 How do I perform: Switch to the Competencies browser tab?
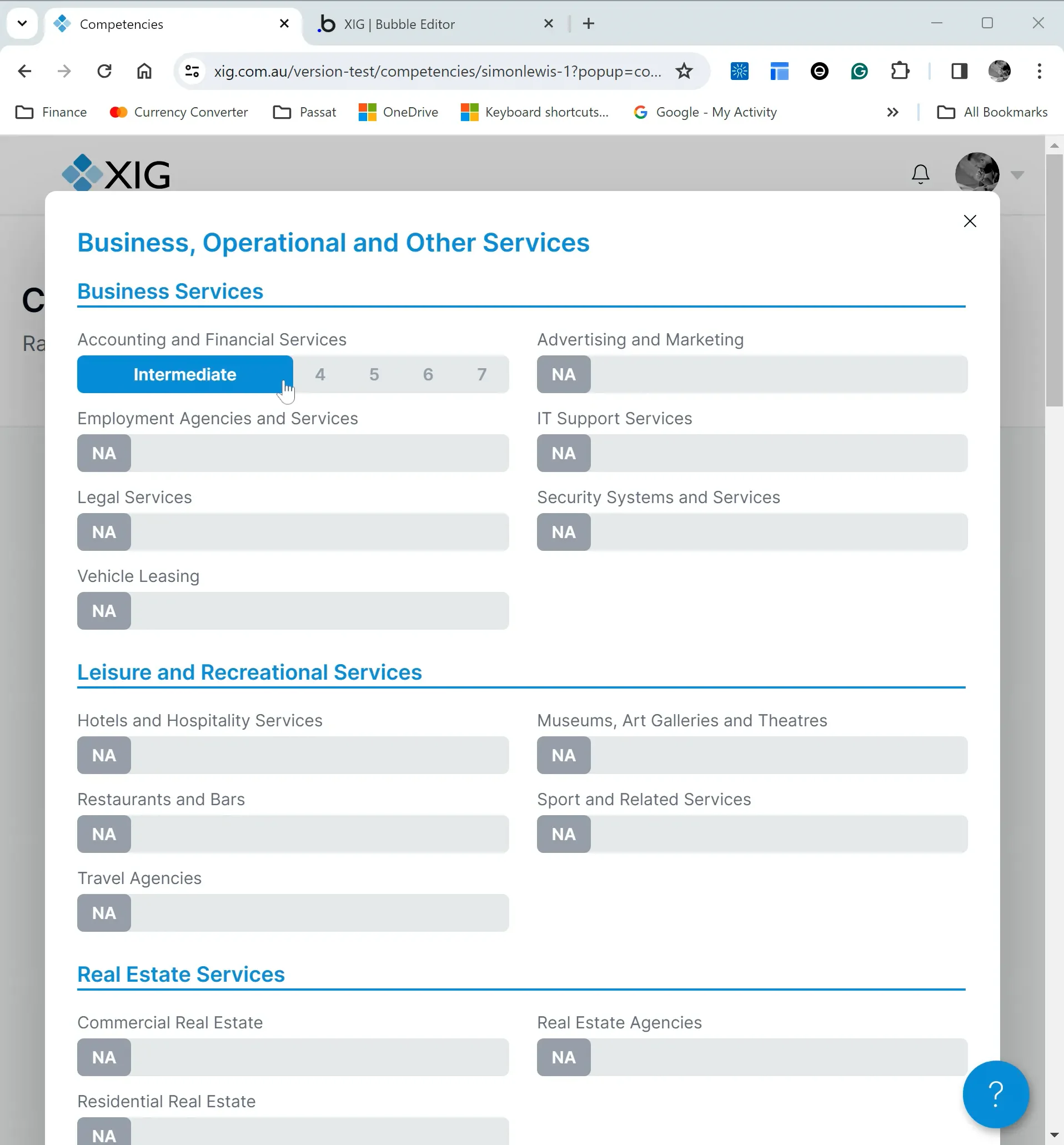click(x=173, y=24)
